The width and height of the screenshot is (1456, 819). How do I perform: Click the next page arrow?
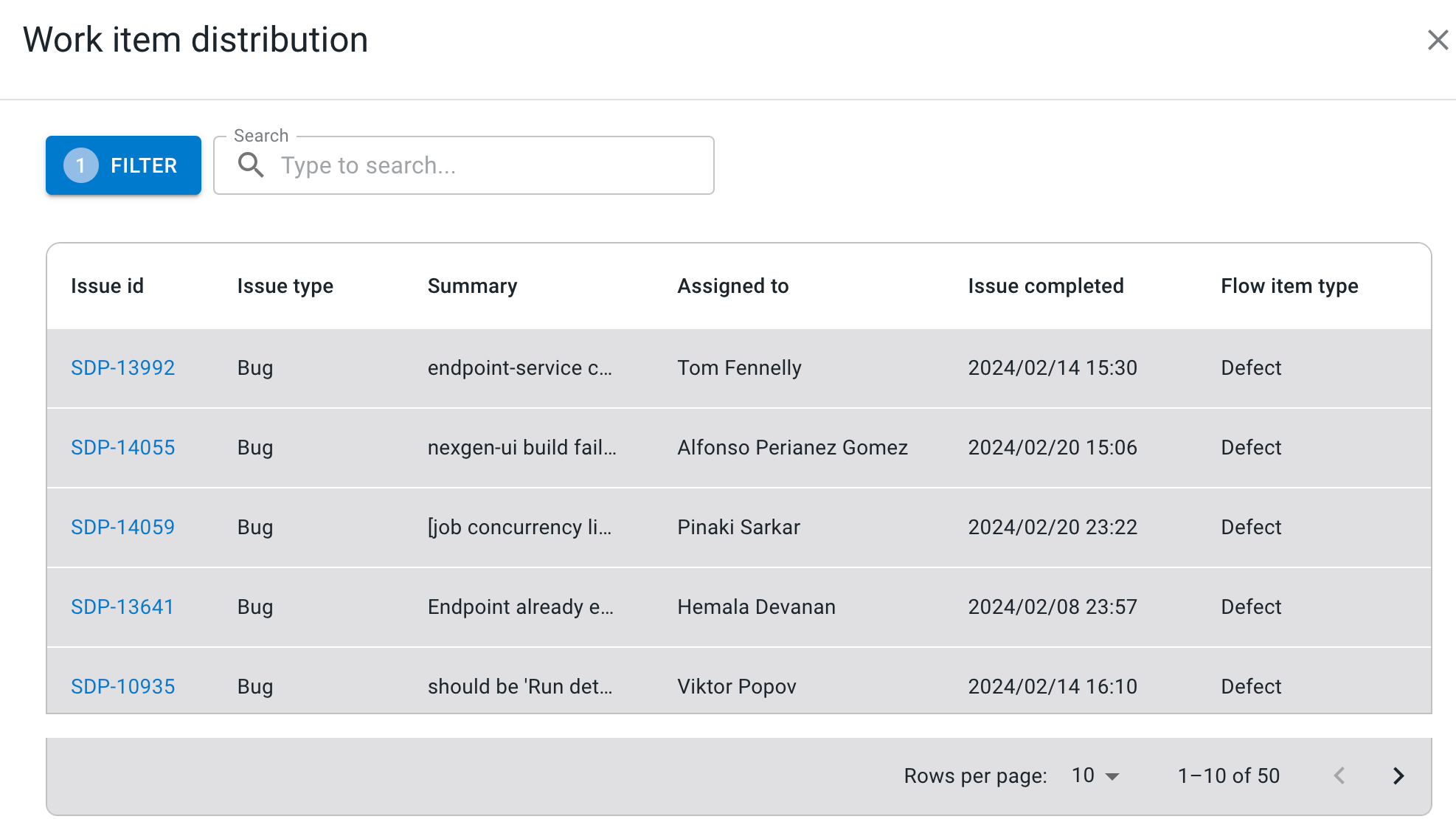pyautogui.click(x=1398, y=775)
